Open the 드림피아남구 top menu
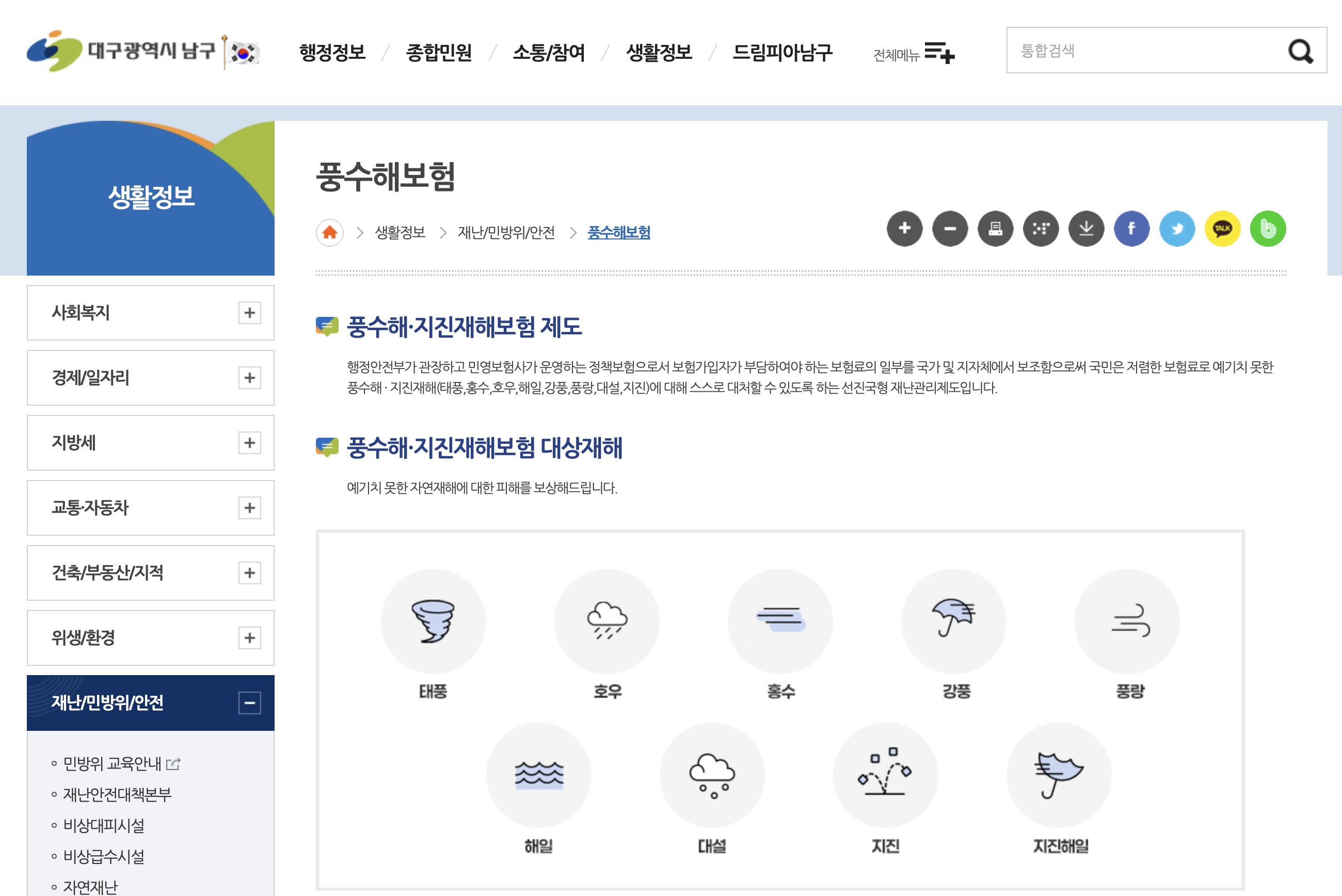The image size is (1342, 896). click(x=781, y=53)
